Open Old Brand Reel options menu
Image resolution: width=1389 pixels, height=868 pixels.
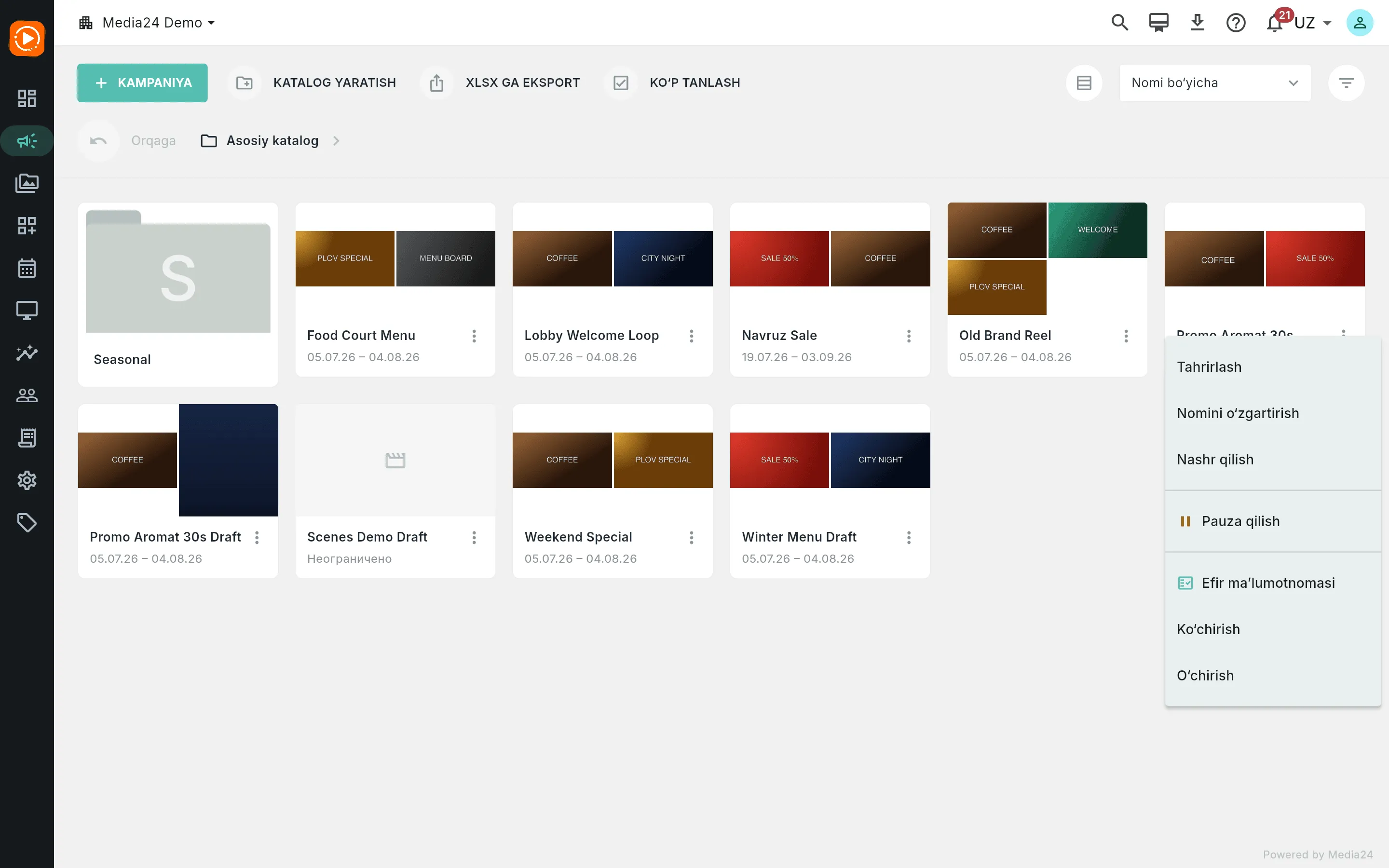click(x=1126, y=336)
